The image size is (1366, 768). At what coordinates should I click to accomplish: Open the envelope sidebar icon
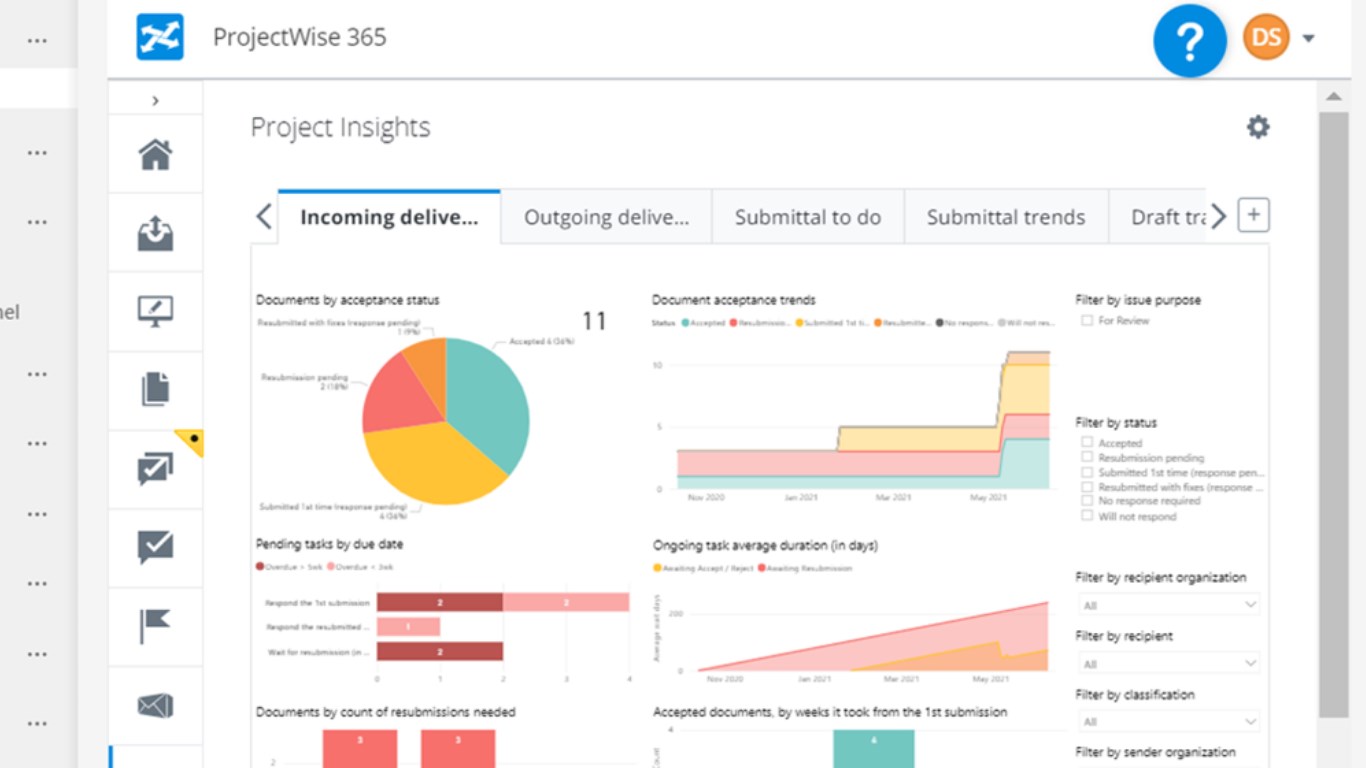pos(155,706)
